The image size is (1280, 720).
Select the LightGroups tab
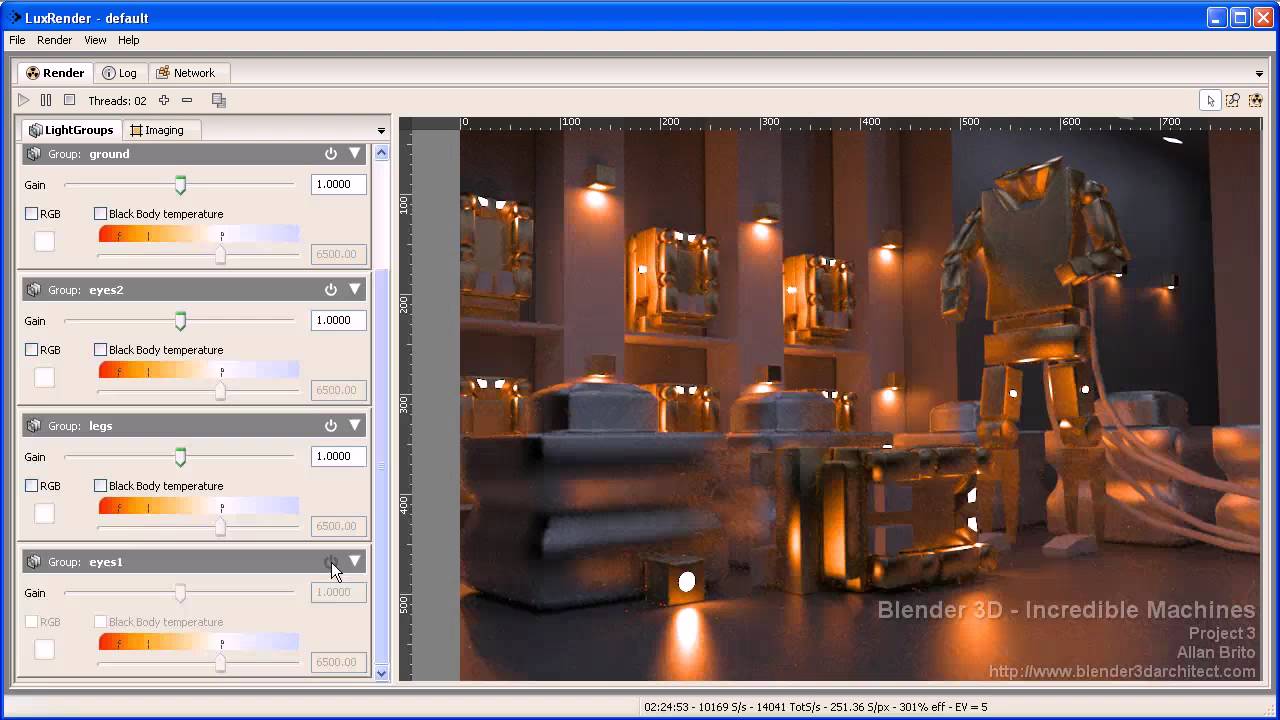click(71, 130)
